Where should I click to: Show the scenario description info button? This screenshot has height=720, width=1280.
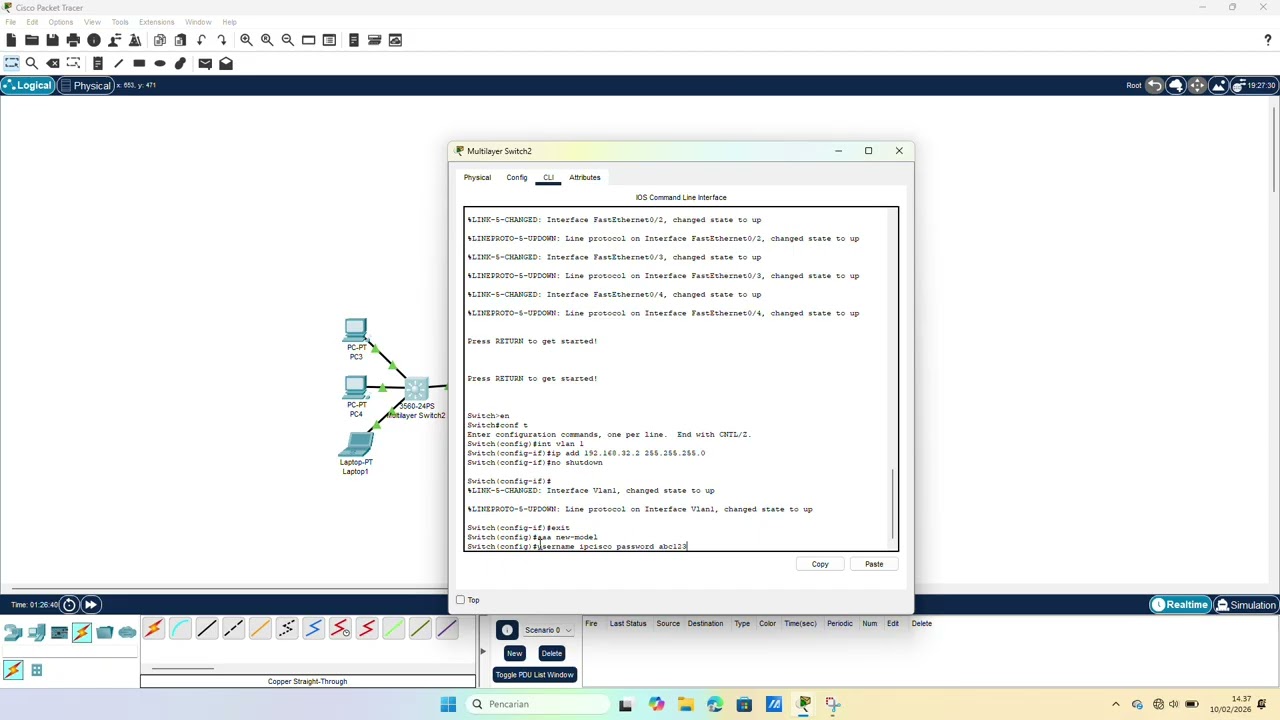click(x=507, y=630)
